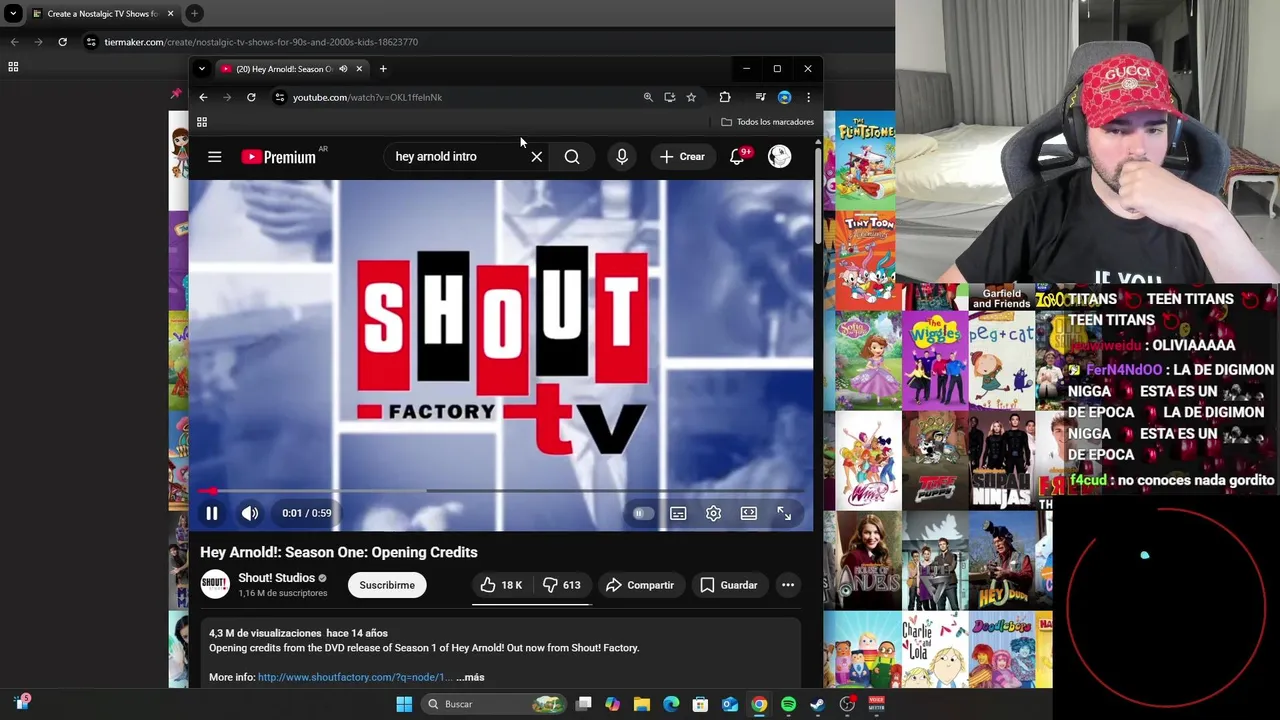Select The Flintstones tier thumbnail
The height and width of the screenshot is (720, 1280).
coord(866,161)
